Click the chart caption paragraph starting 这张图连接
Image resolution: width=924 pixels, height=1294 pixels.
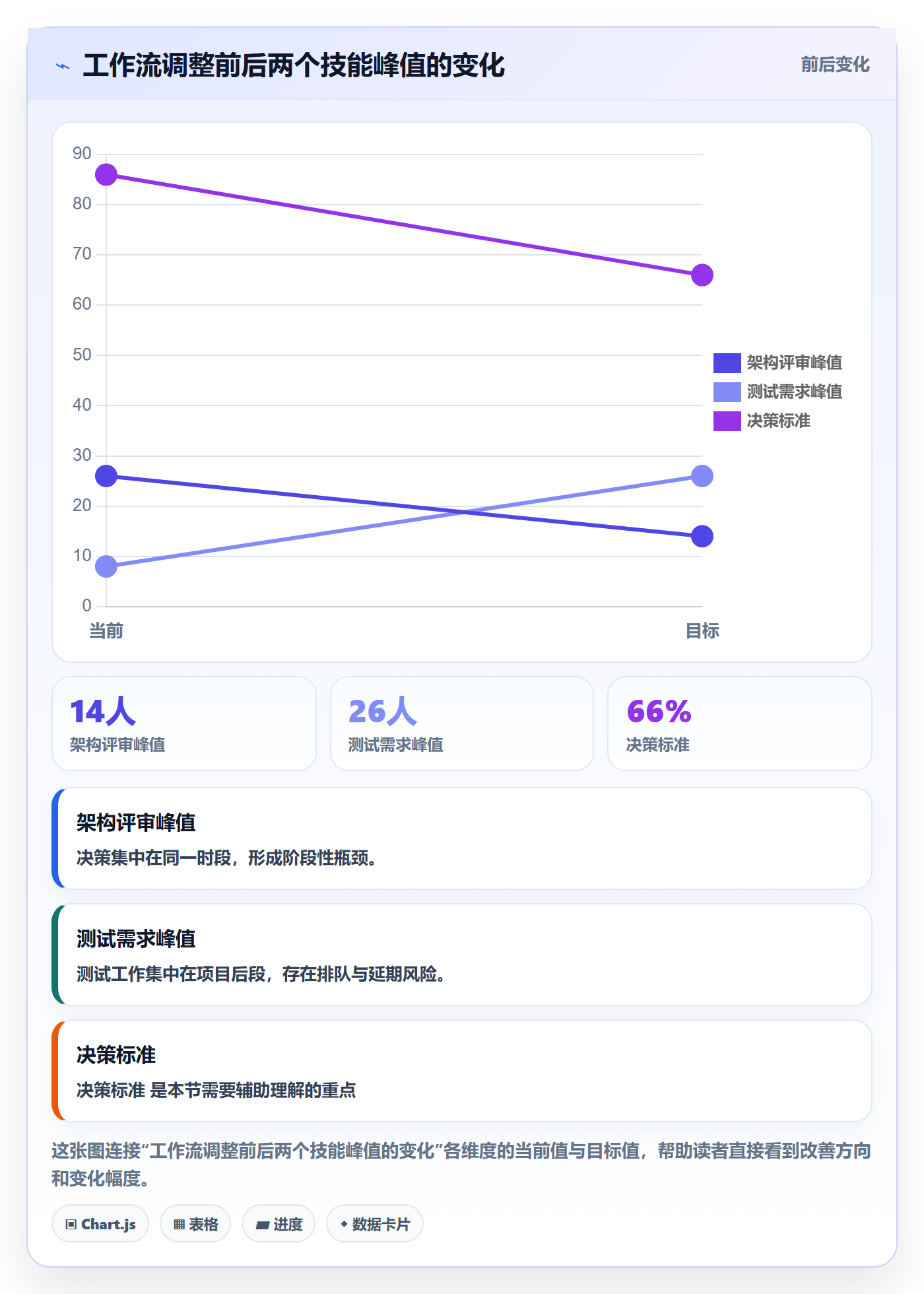point(461,1165)
